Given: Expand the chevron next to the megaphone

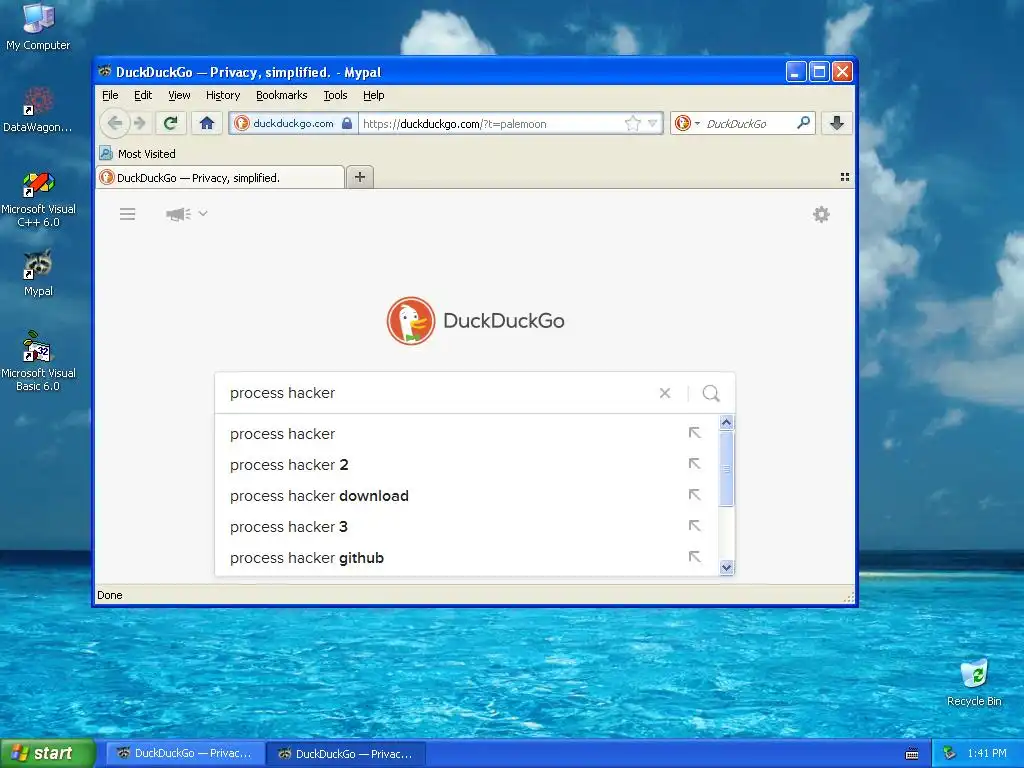Looking at the screenshot, I should pyautogui.click(x=203, y=214).
